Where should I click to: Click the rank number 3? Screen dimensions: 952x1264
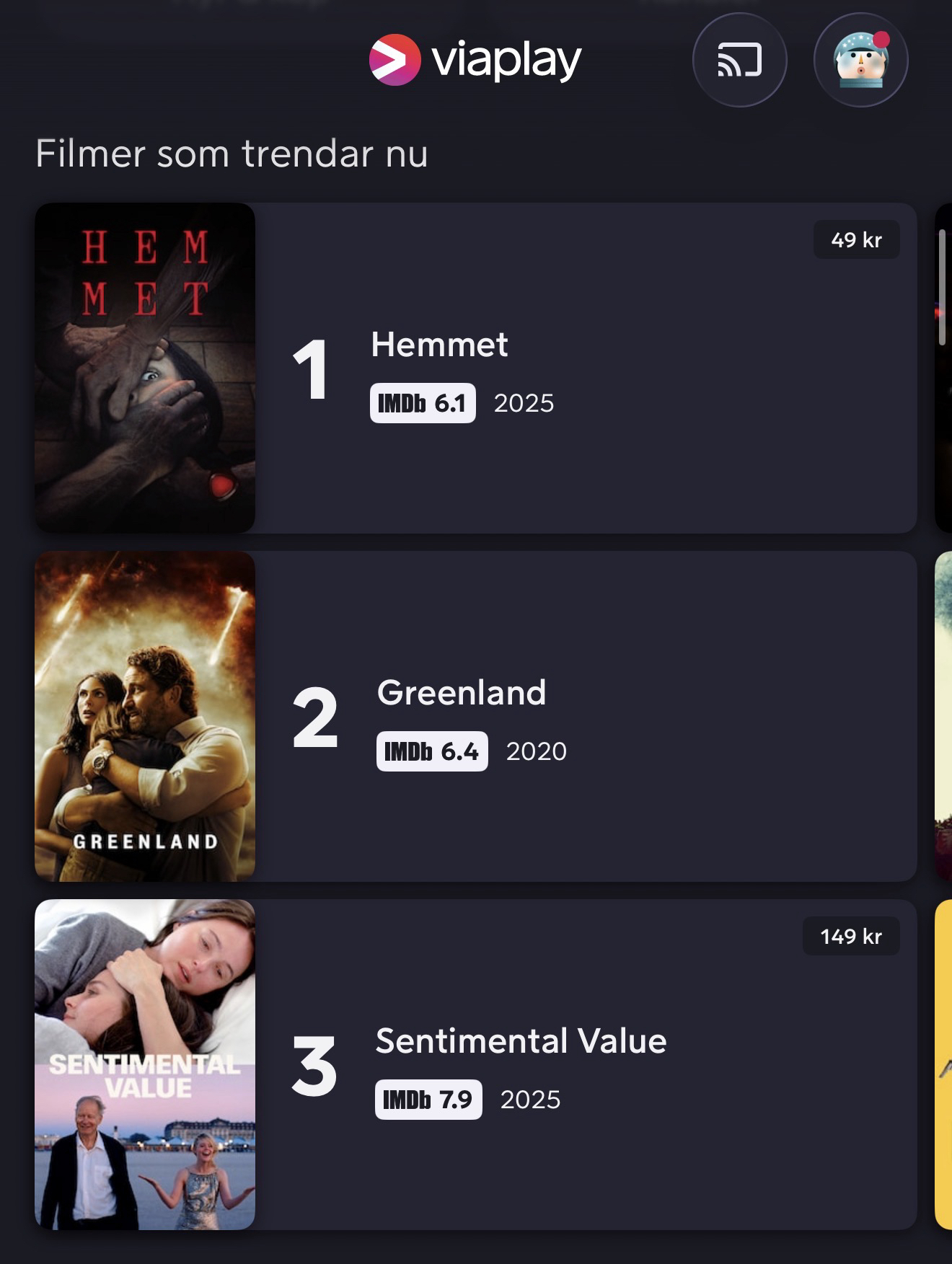(314, 1066)
